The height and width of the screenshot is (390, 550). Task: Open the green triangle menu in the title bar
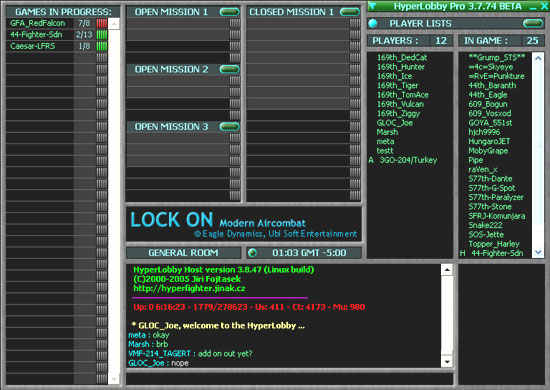click(373, 6)
